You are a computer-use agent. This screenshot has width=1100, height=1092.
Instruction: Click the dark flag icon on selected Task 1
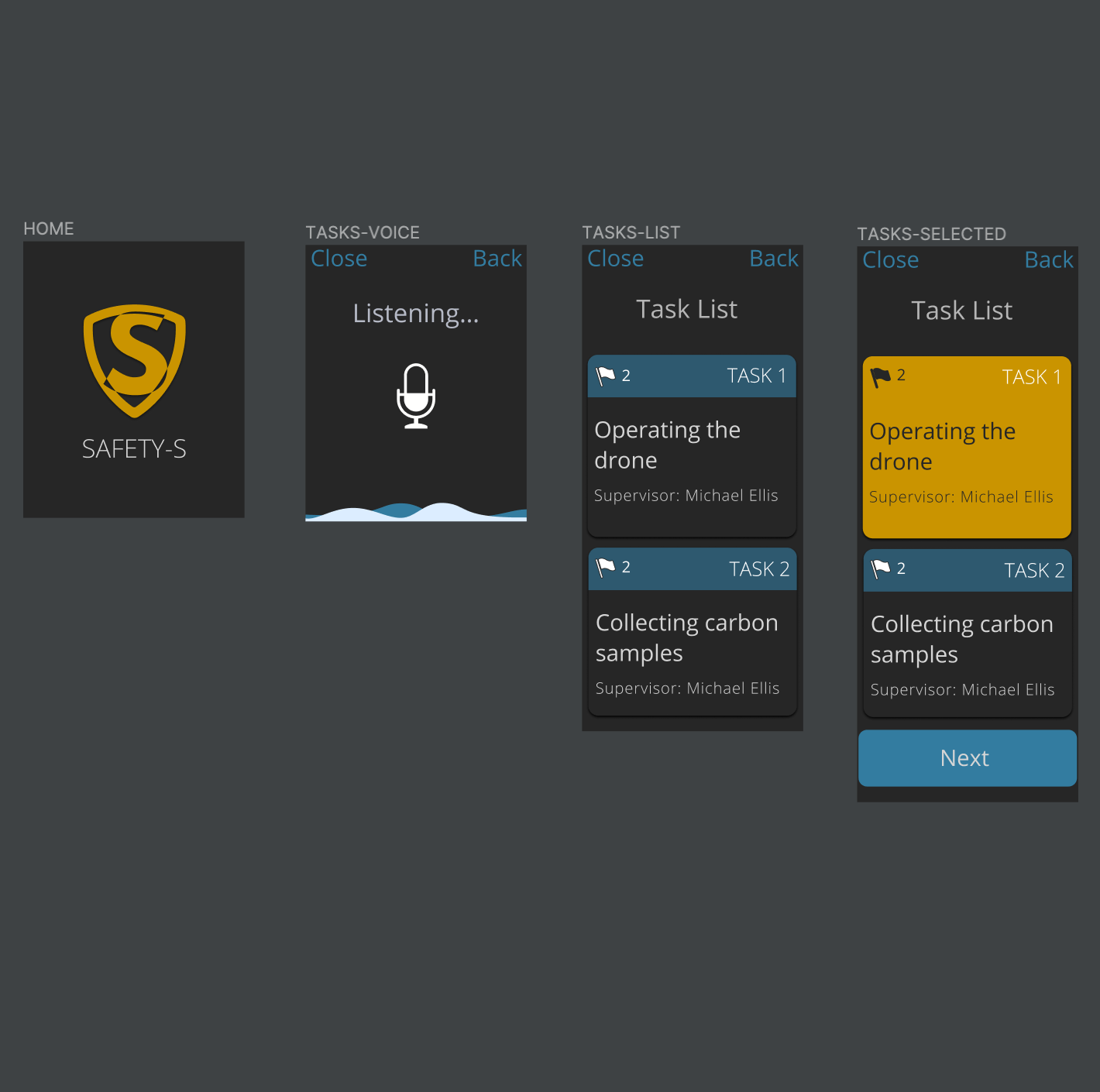(x=881, y=377)
